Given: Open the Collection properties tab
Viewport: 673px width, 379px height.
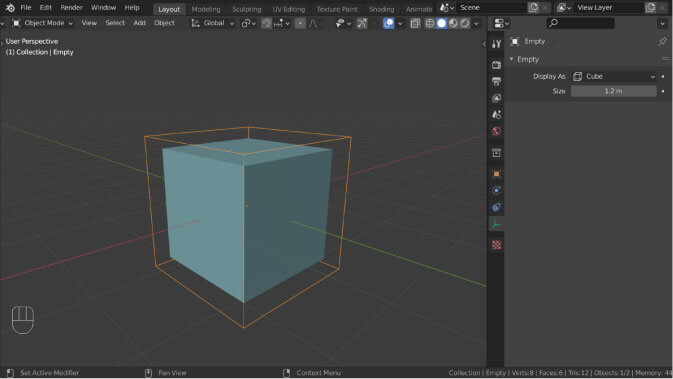Looking at the screenshot, I should tap(497, 153).
